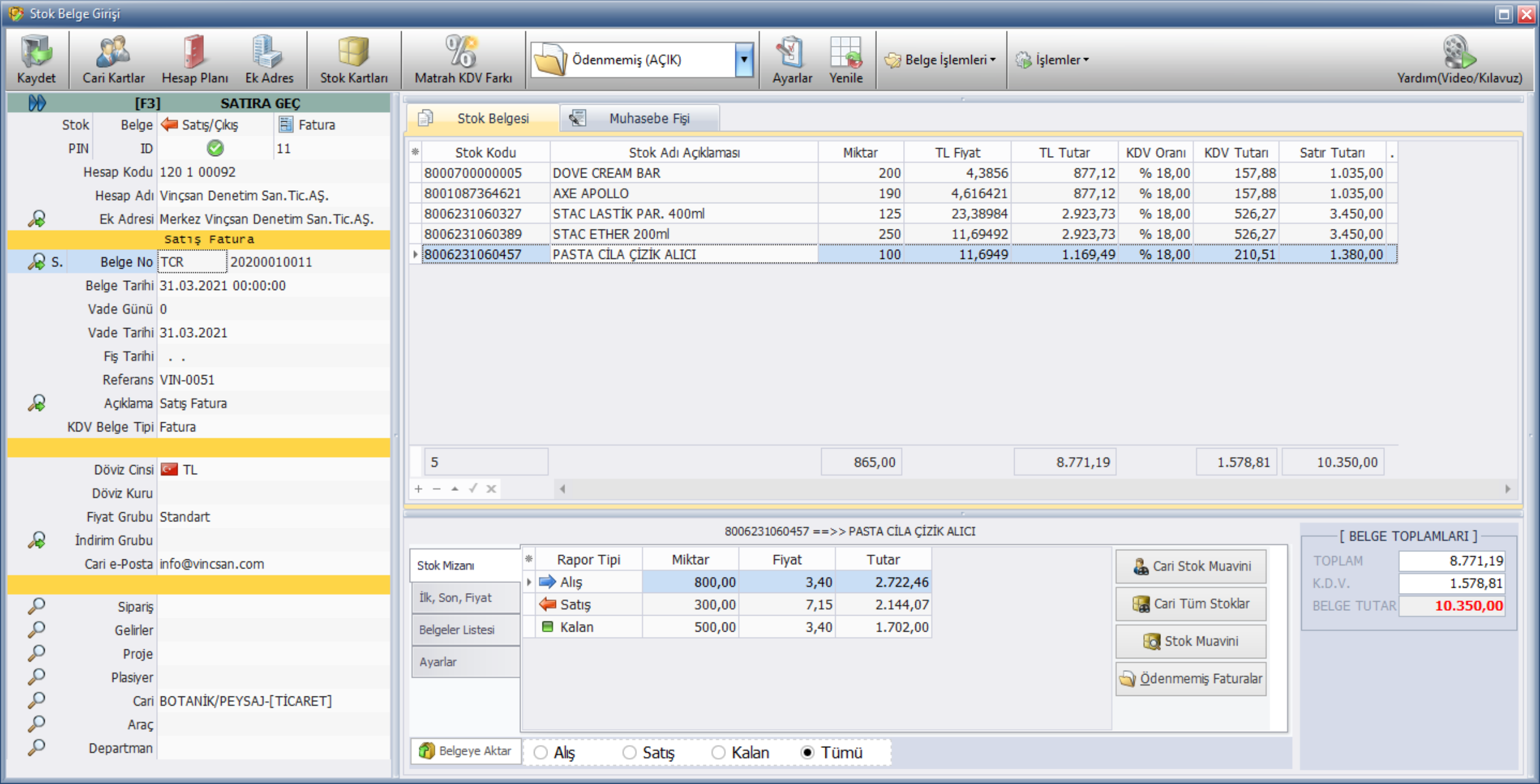The width and height of the screenshot is (1540, 784).
Task: Select the Satış radio button
Action: tap(629, 752)
